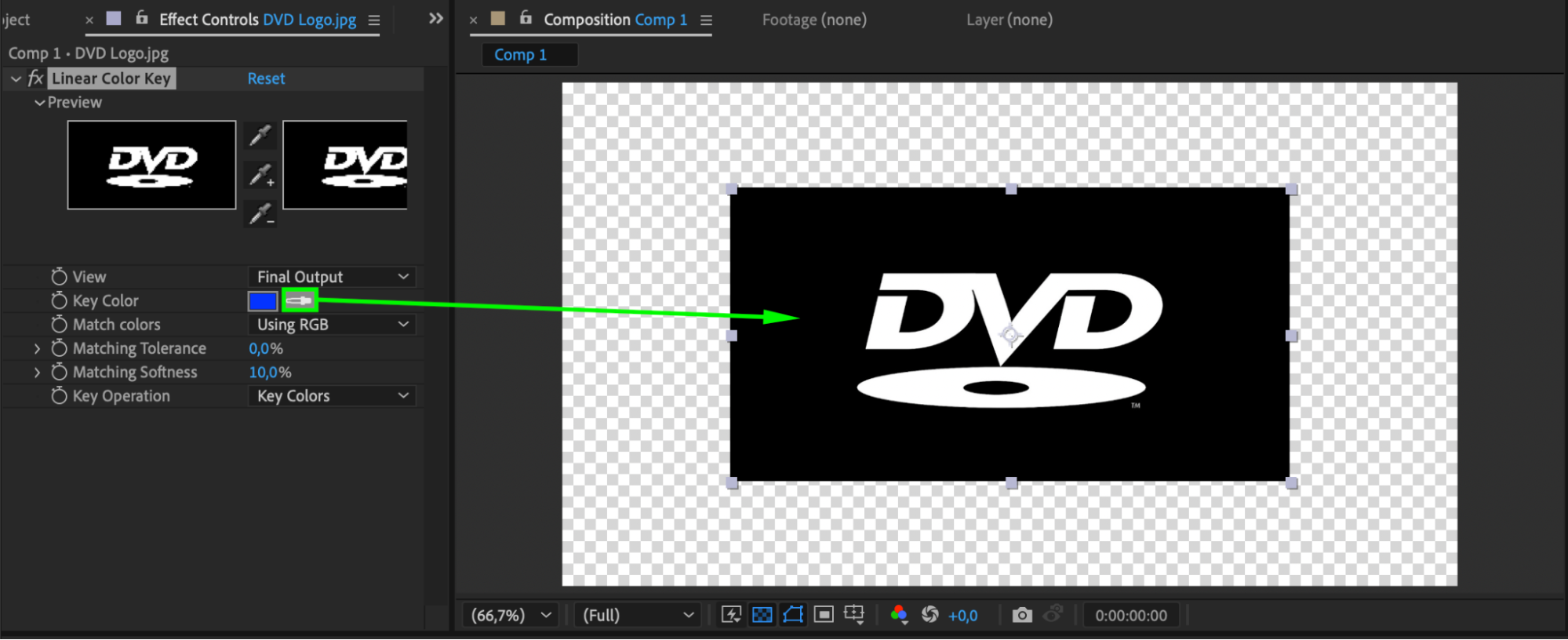Click the exposure value +0,0
This screenshot has width=1568, height=640.
(962, 616)
